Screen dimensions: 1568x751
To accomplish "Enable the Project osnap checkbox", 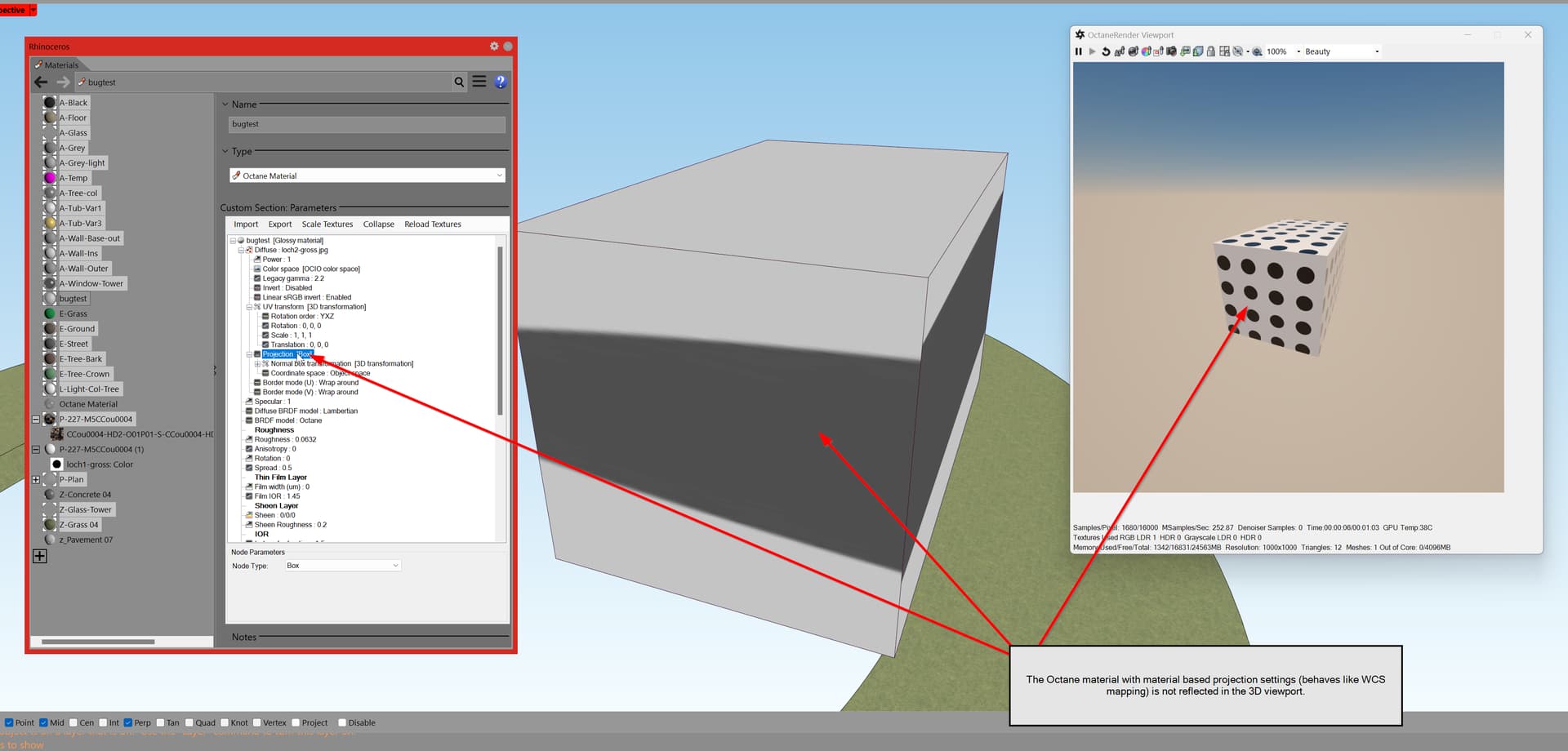I will (296, 722).
